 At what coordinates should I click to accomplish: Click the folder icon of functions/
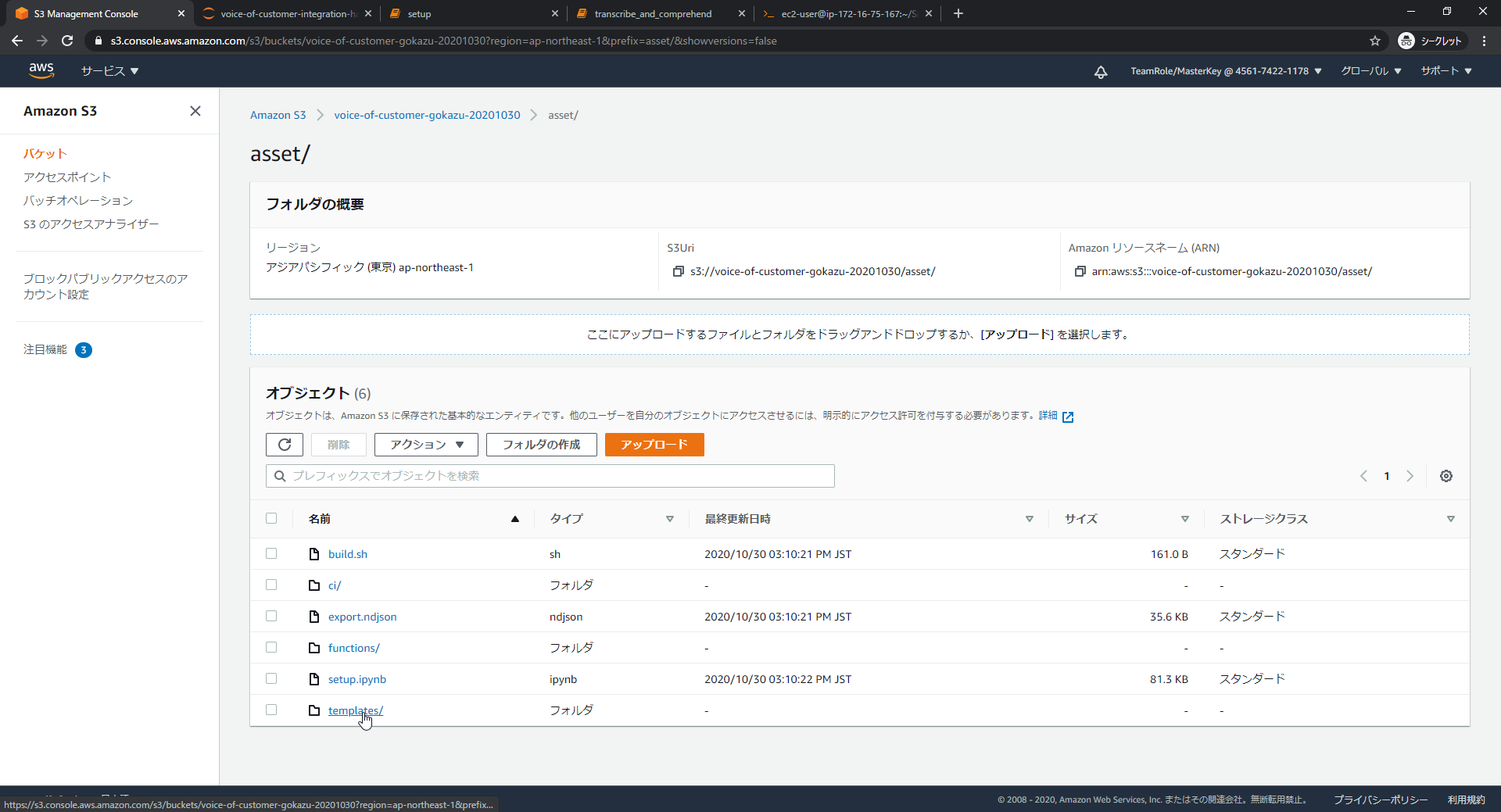[314, 648]
